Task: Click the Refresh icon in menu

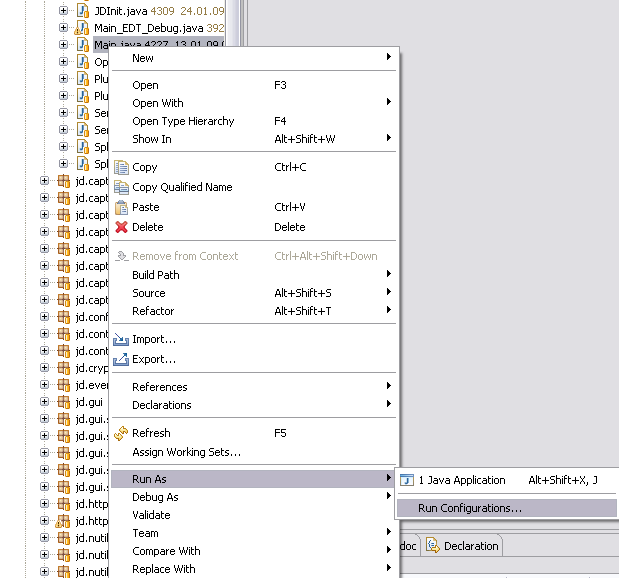Action: point(122,433)
